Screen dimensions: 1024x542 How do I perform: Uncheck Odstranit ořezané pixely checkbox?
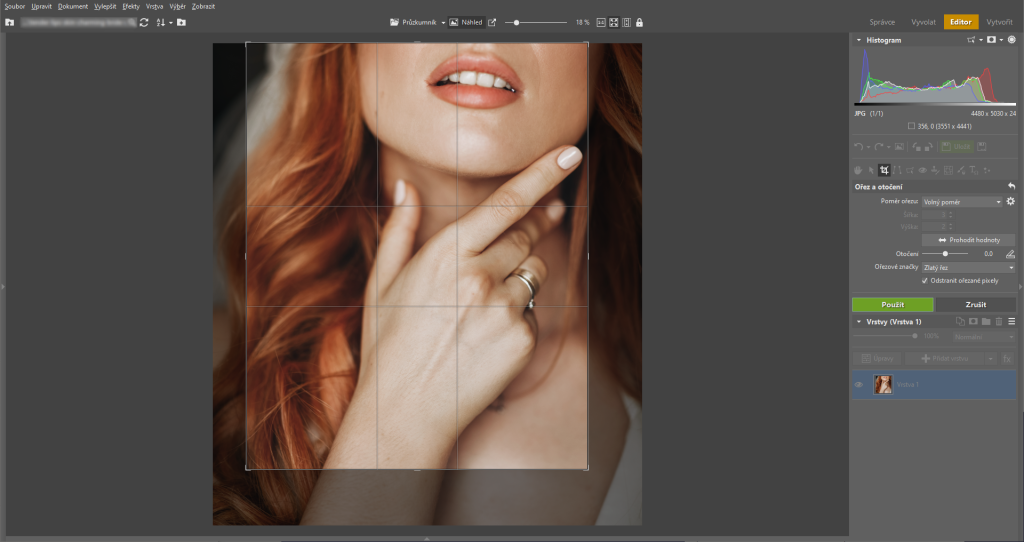click(x=925, y=281)
